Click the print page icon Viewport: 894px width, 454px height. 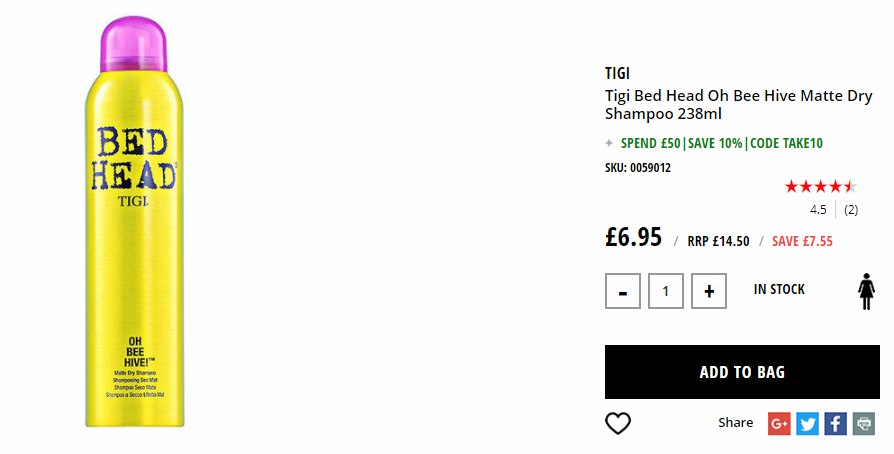[x=864, y=424]
